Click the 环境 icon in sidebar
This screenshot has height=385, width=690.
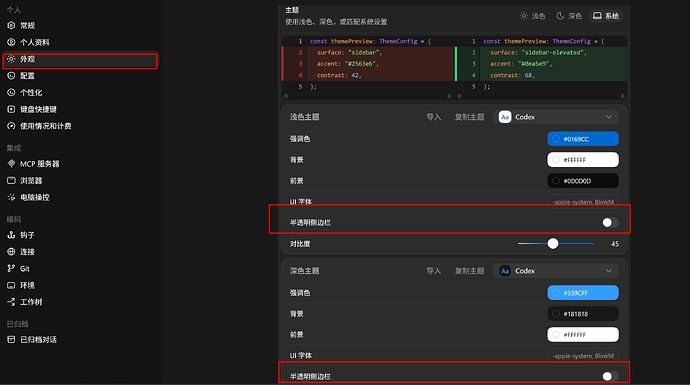coord(11,285)
